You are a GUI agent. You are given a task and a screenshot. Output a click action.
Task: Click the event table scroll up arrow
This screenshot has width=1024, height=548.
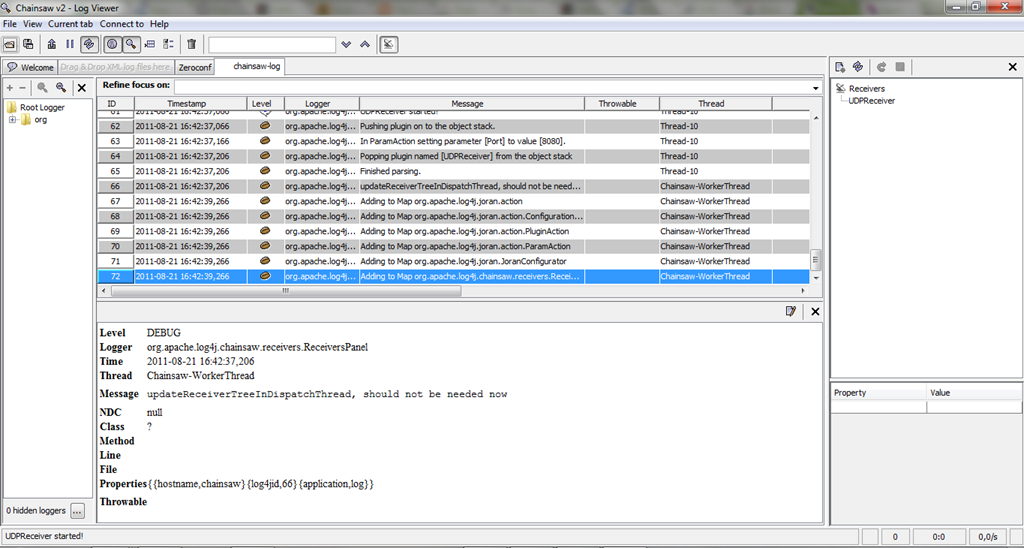(x=816, y=118)
